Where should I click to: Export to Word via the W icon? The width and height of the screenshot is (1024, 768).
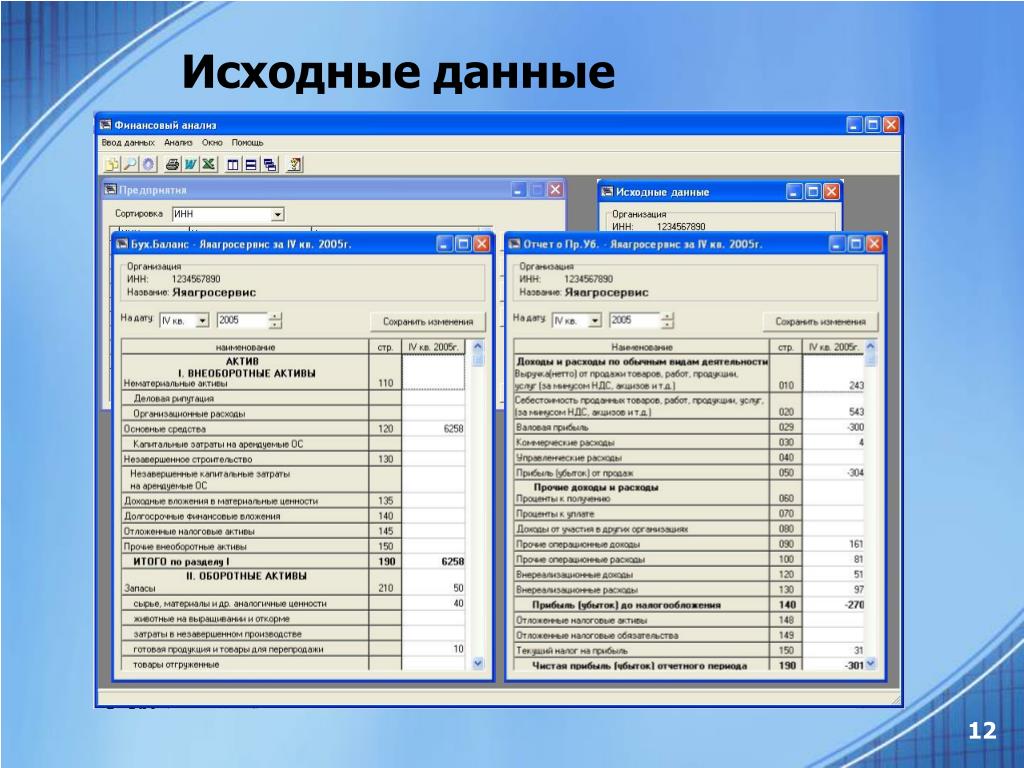[x=190, y=165]
